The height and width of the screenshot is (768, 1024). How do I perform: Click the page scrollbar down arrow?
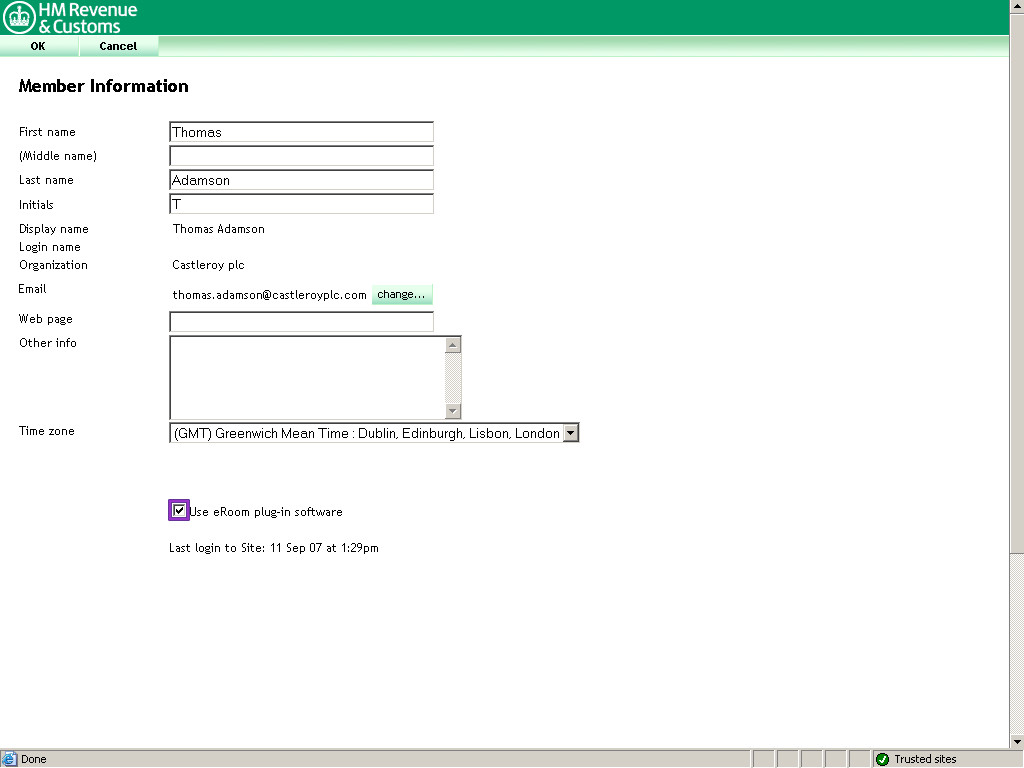(x=1016, y=741)
